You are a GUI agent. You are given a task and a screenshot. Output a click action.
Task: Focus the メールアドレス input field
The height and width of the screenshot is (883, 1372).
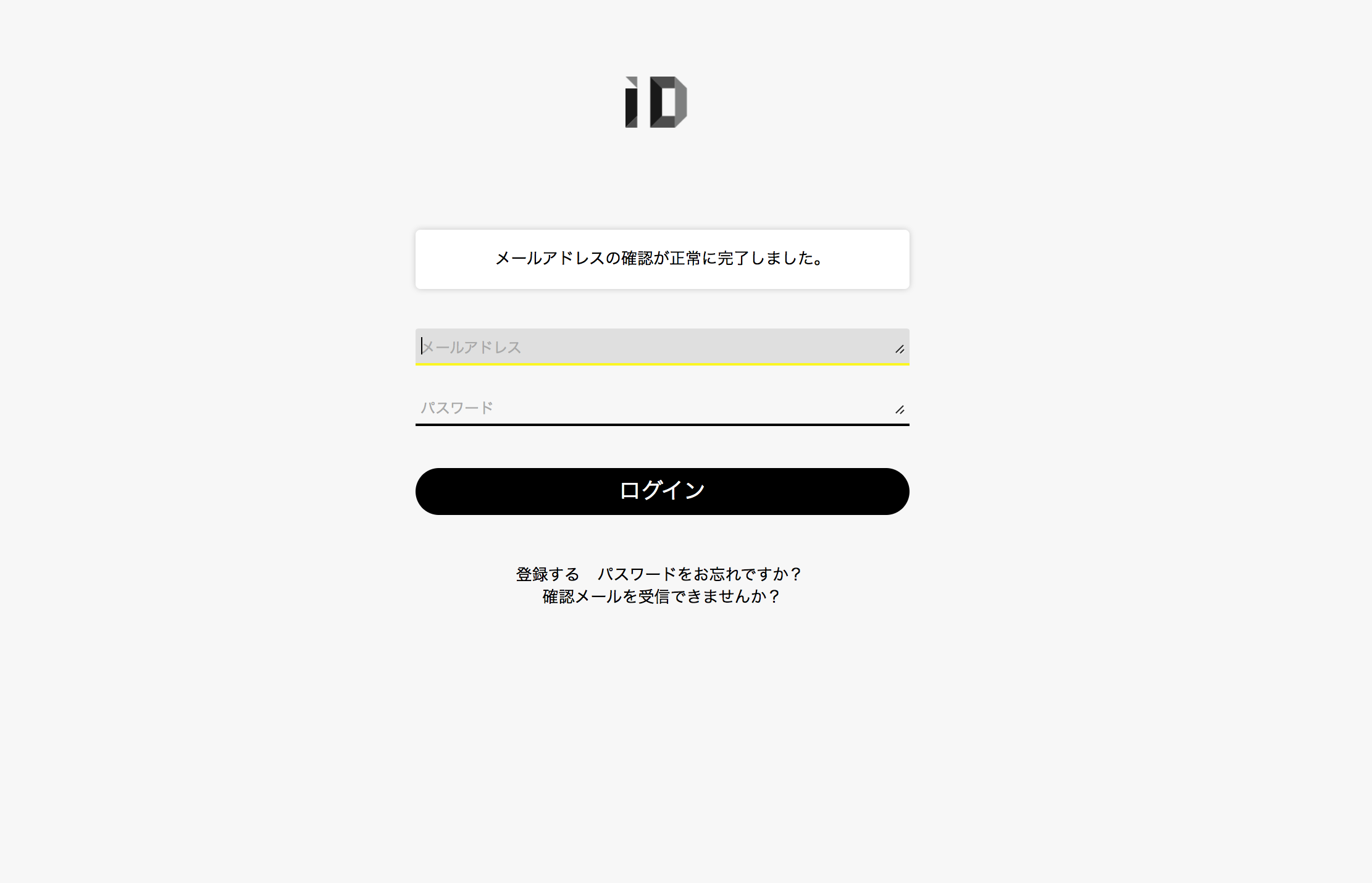pyautogui.click(x=662, y=346)
